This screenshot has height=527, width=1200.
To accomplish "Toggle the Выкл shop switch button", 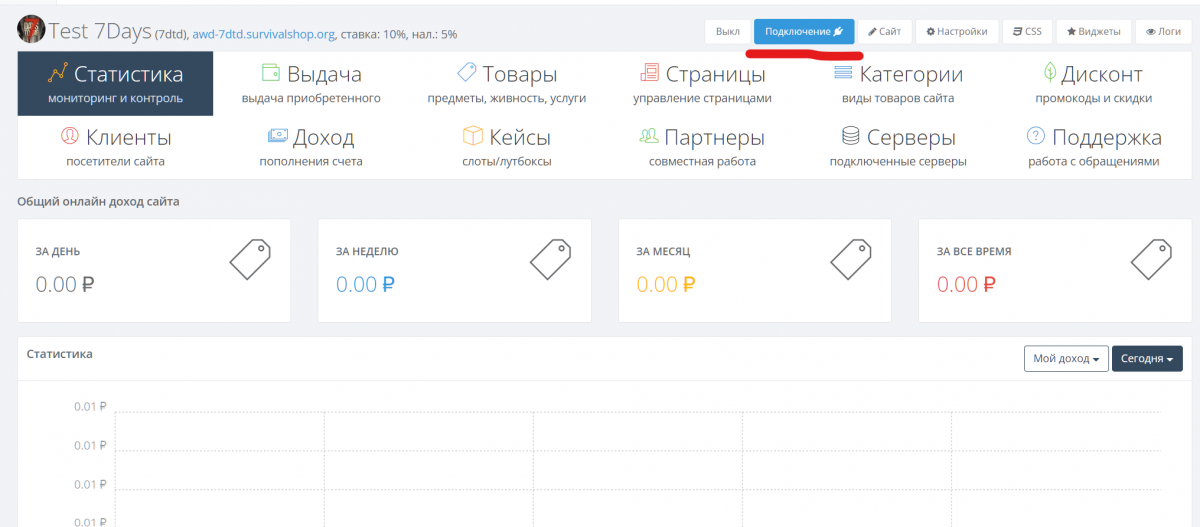I will tap(727, 32).
